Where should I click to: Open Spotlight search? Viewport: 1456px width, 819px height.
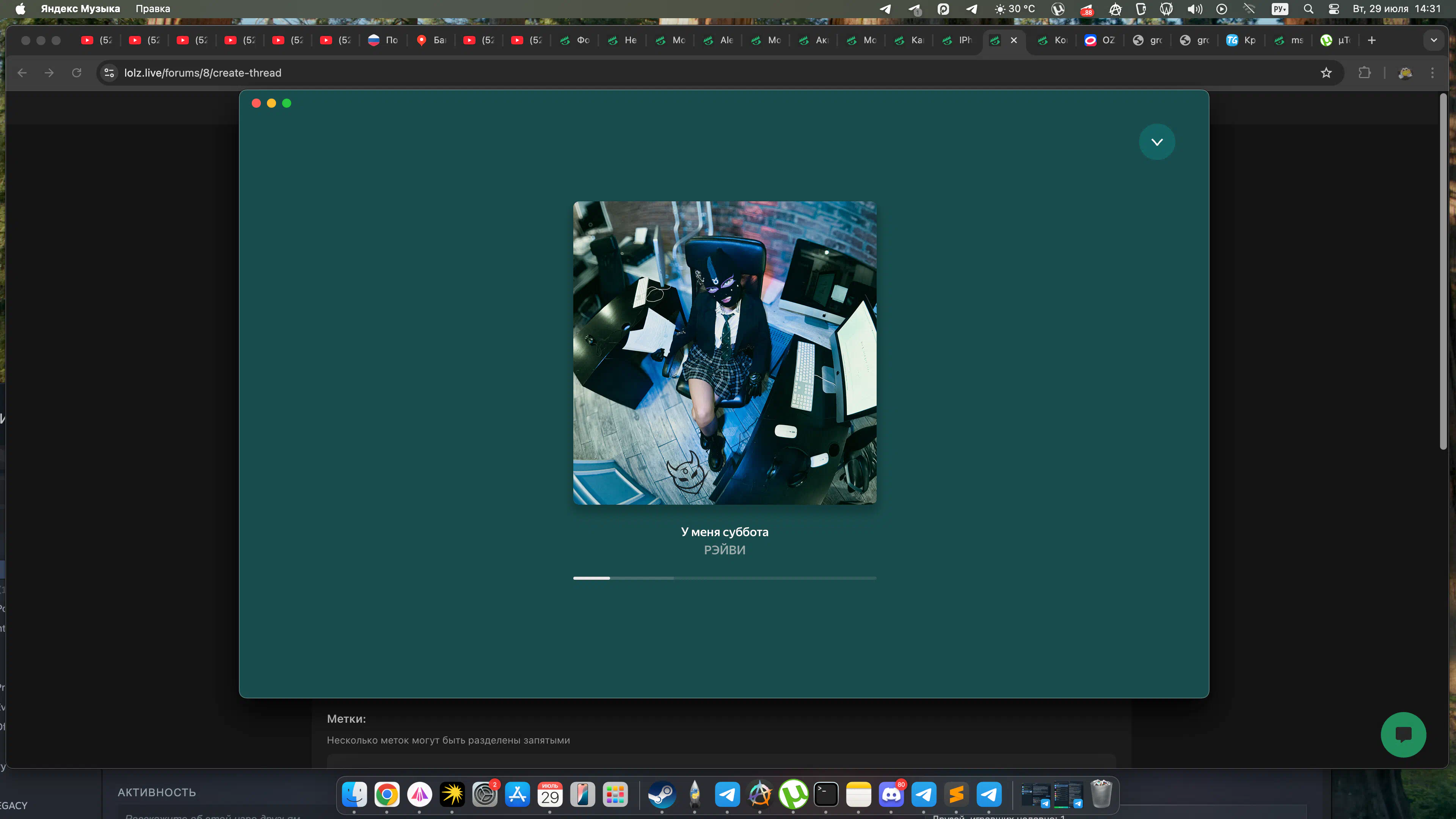pyautogui.click(x=1308, y=8)
